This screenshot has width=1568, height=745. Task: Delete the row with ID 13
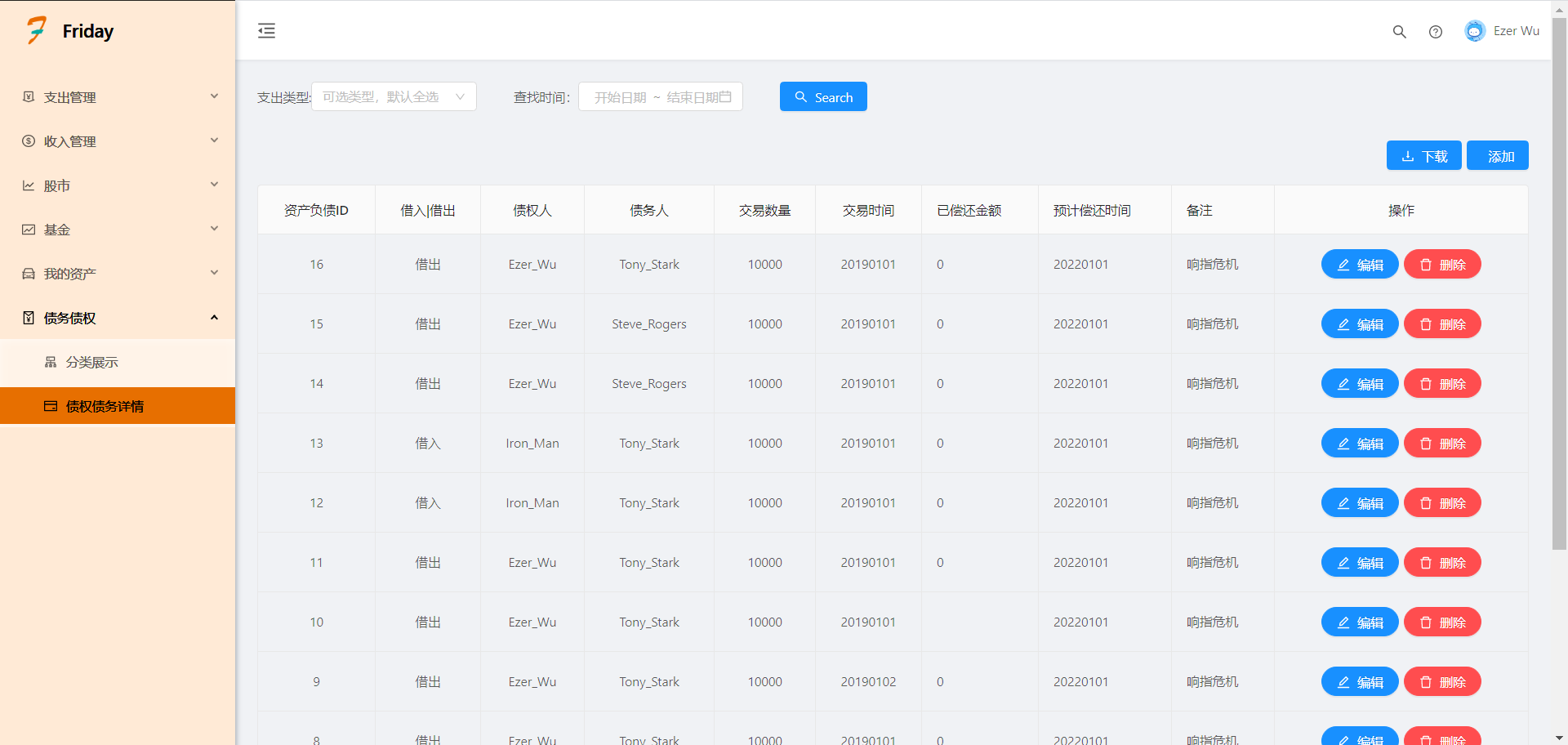pyautogui.click(x=1442, y=443)
